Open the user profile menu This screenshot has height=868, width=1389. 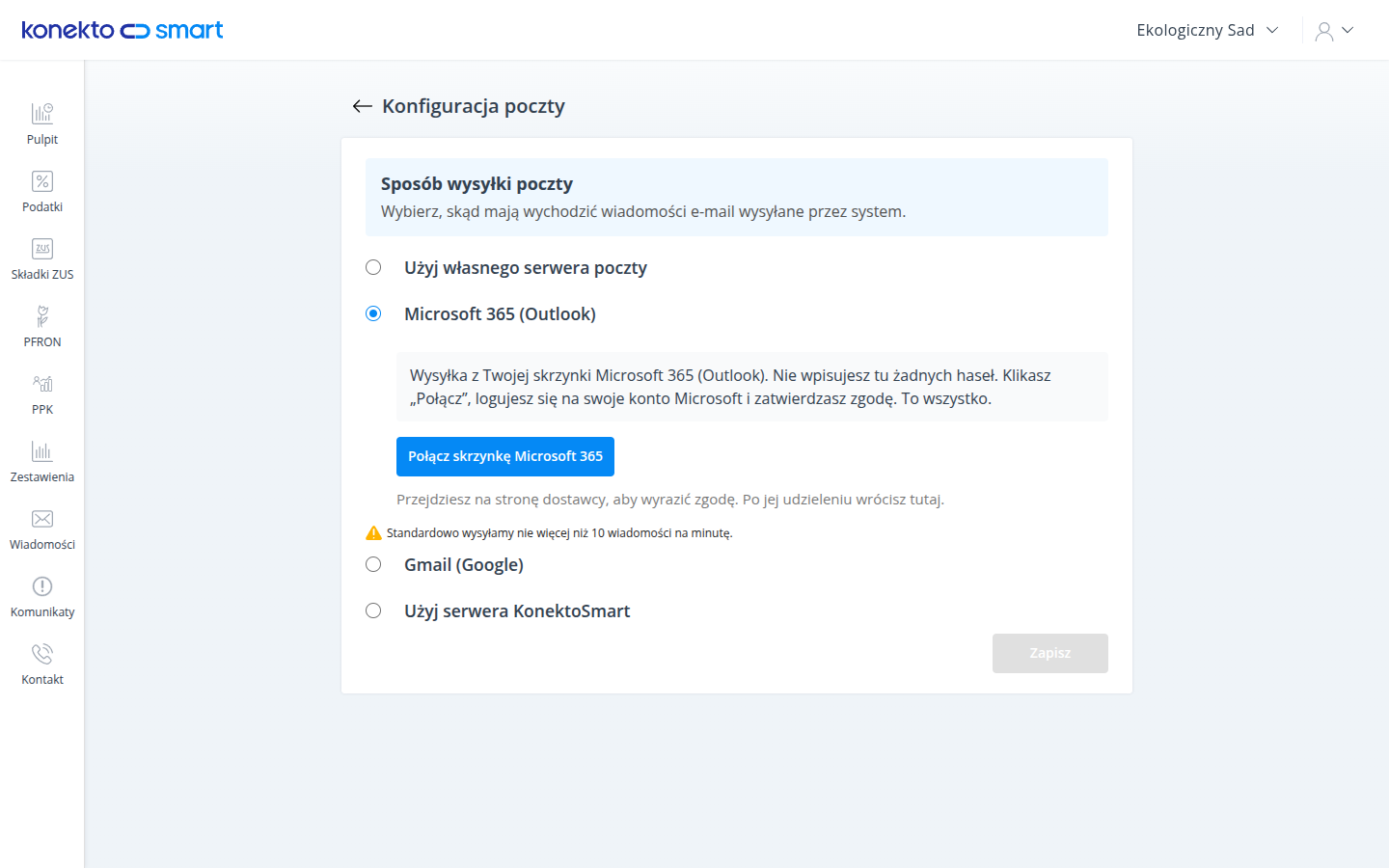(1335, 31)
